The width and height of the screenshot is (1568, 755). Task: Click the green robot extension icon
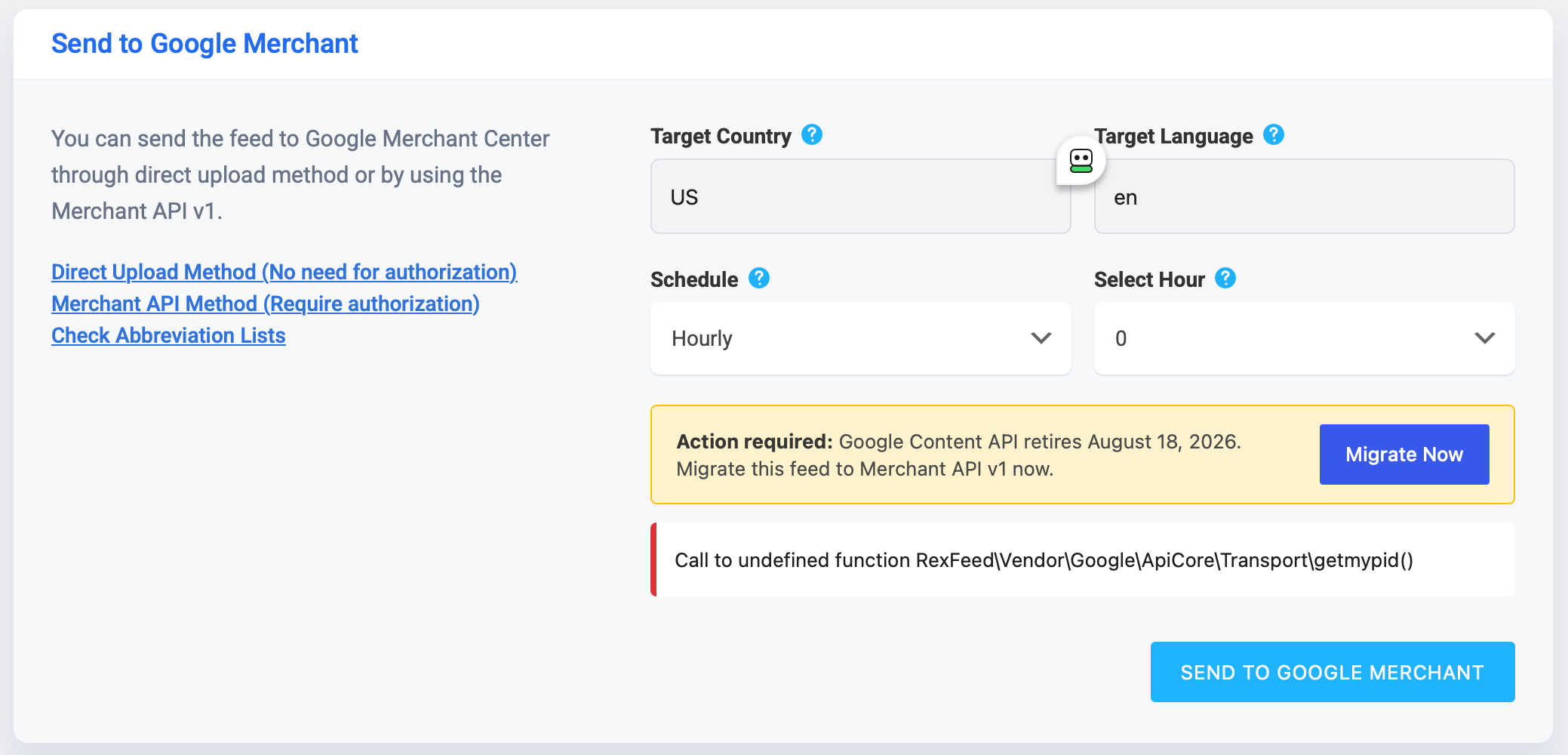click(x=1081, y=160)
